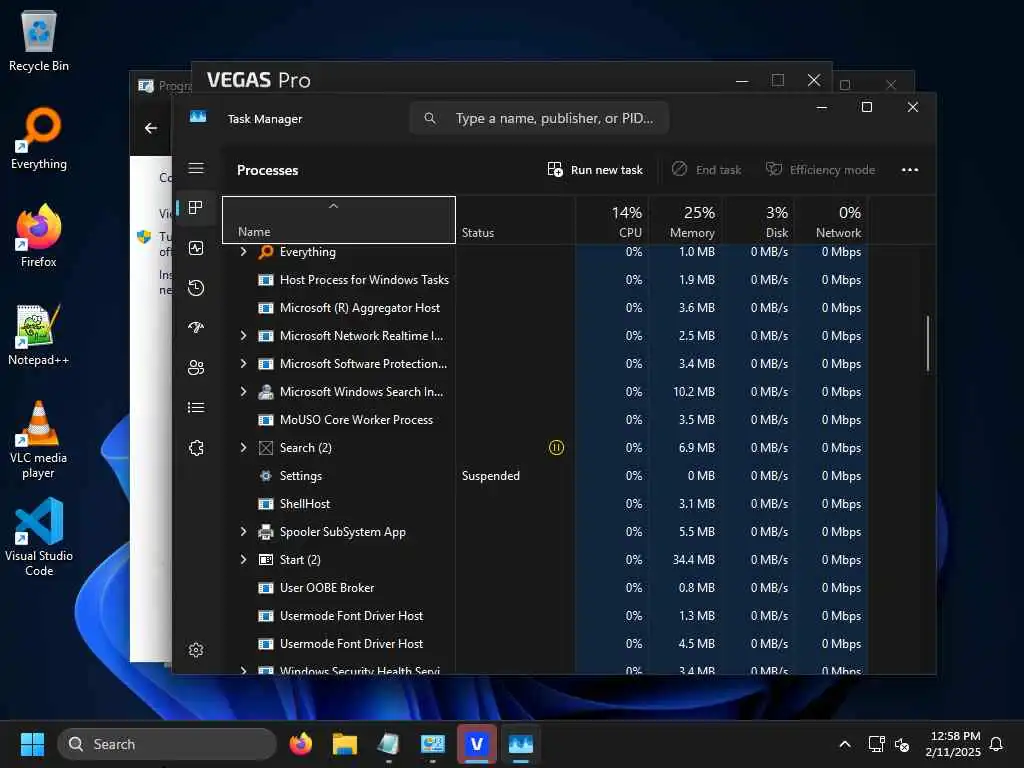Click the Windows Start button
Viewport: 1024px width, 768px height.
32,744
